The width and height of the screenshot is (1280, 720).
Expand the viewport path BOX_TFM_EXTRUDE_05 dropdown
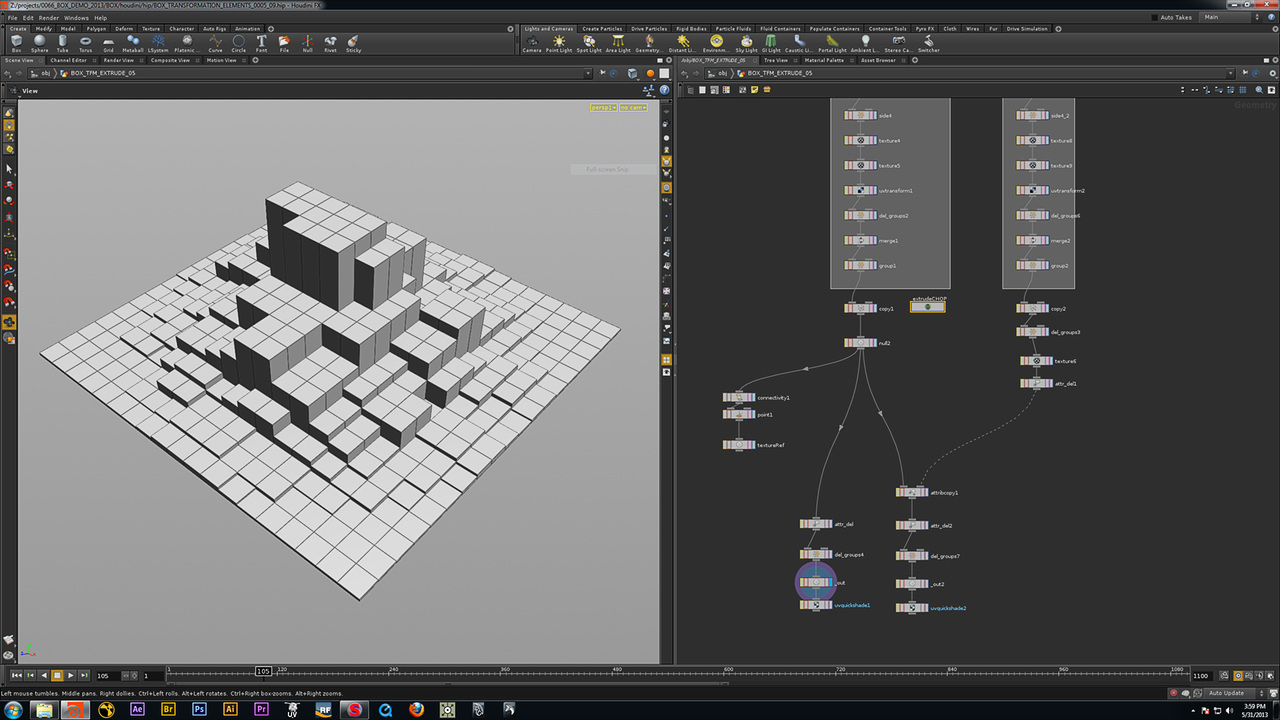pos(589,73)
